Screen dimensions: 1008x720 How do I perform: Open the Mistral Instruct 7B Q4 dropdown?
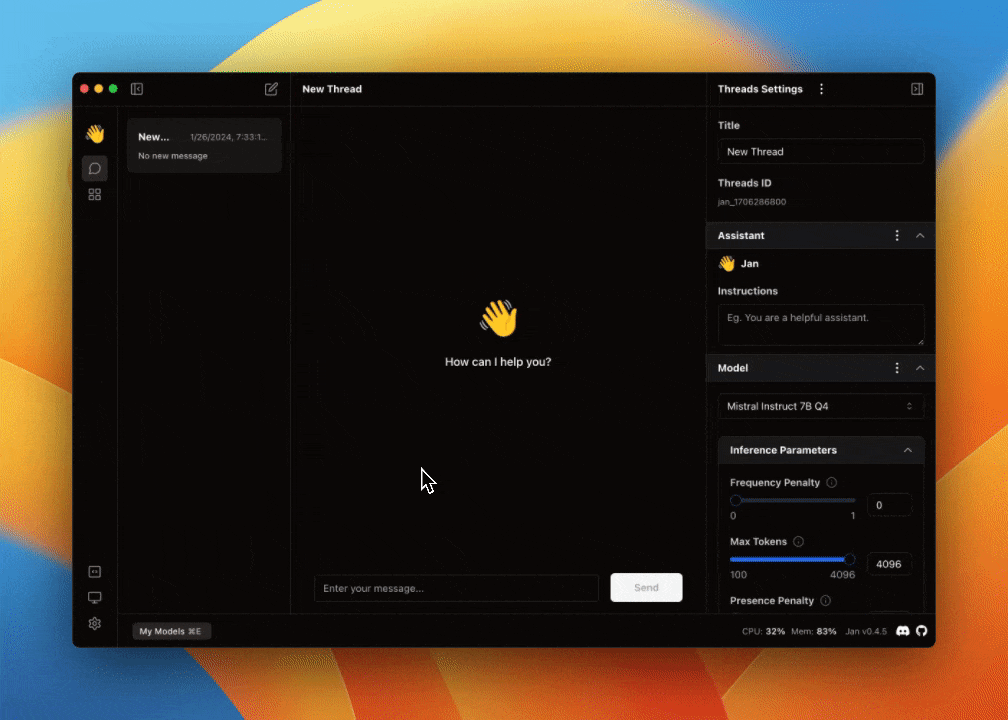[820, 407]
